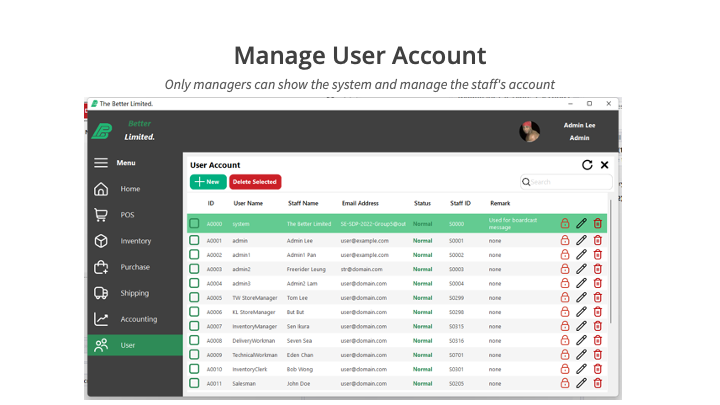
Task: Tick checkbox for A0011 Salesman row
Action: pos(194,383)
